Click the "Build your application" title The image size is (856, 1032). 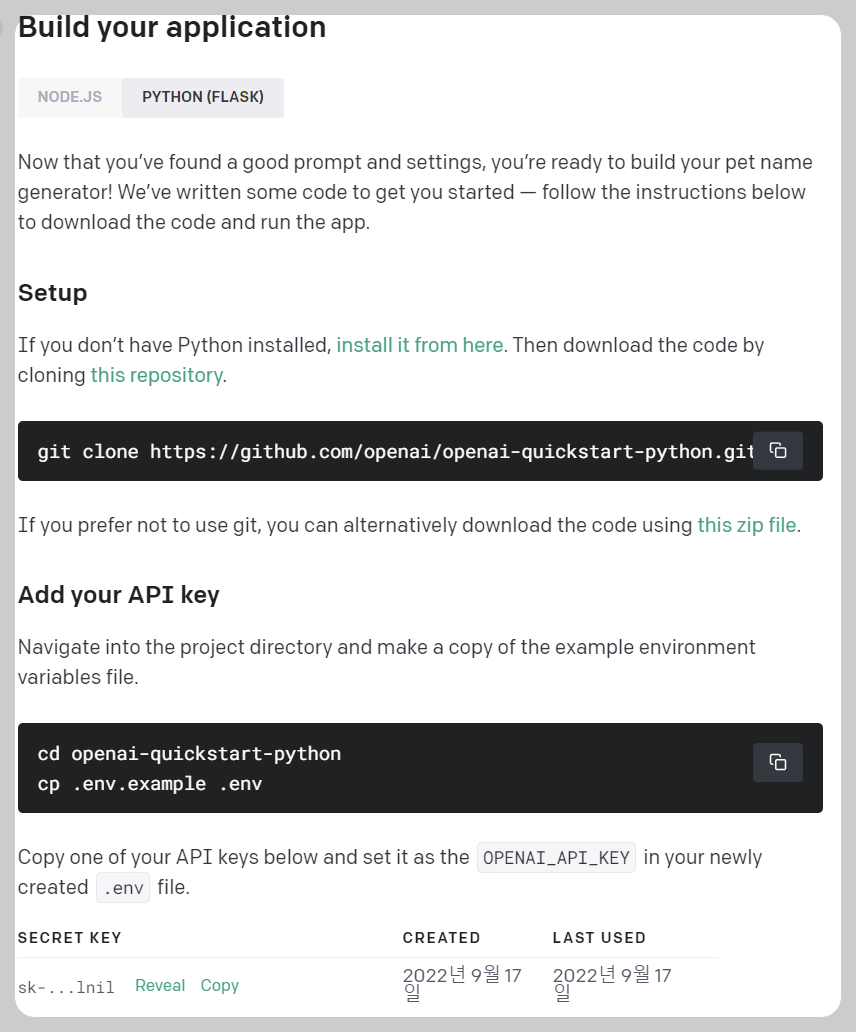(171, 27)
